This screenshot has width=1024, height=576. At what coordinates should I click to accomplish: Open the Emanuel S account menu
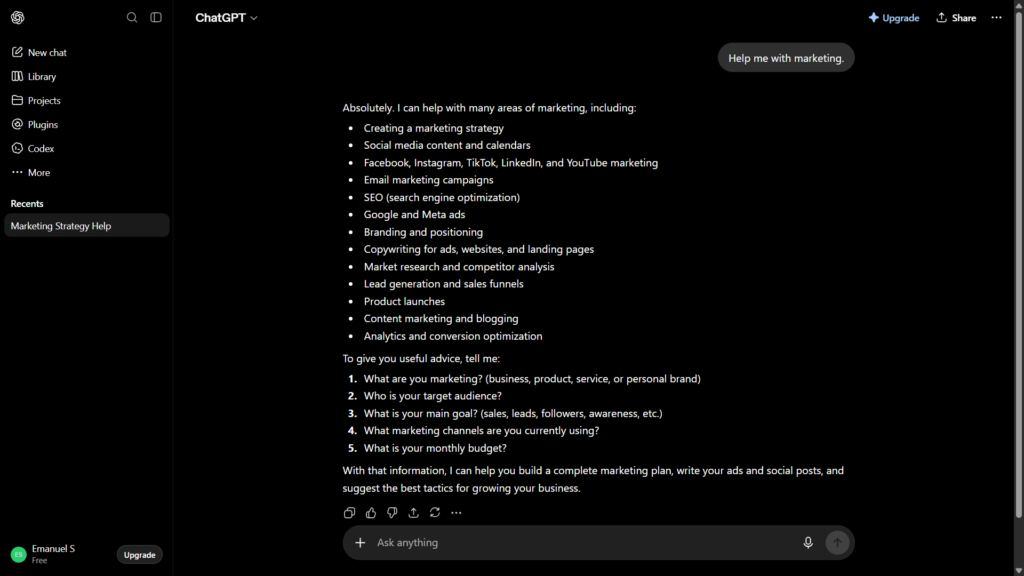(54, 554)
